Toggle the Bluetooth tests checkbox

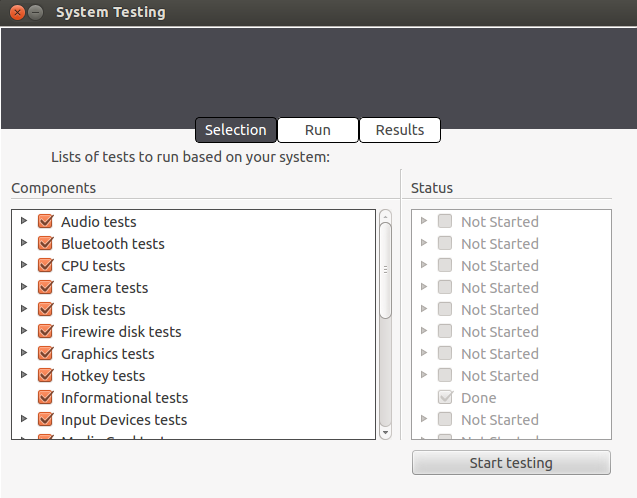[x=45, y=244]
